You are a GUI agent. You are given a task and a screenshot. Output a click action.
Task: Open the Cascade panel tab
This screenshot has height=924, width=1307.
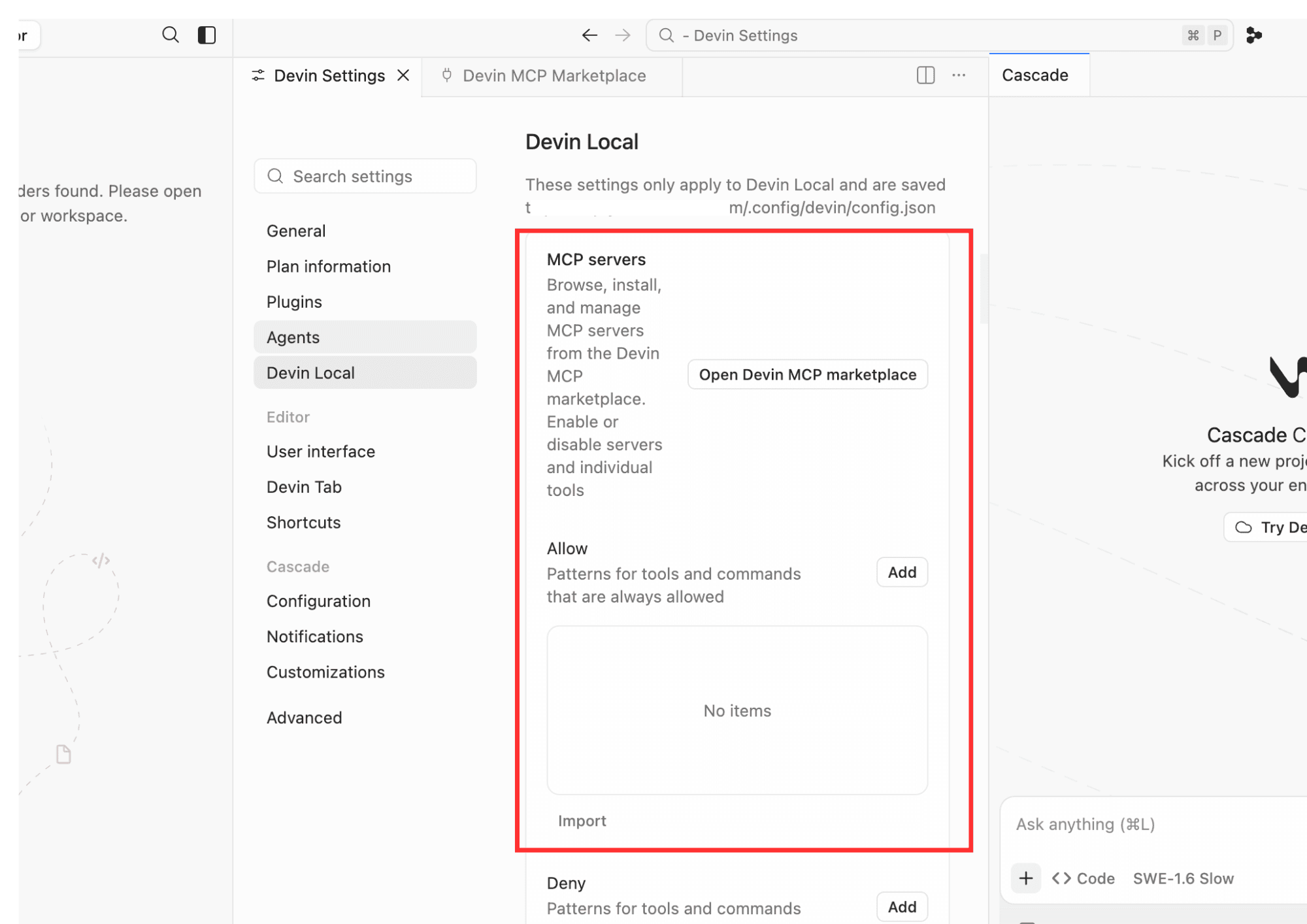[1039, 75]
